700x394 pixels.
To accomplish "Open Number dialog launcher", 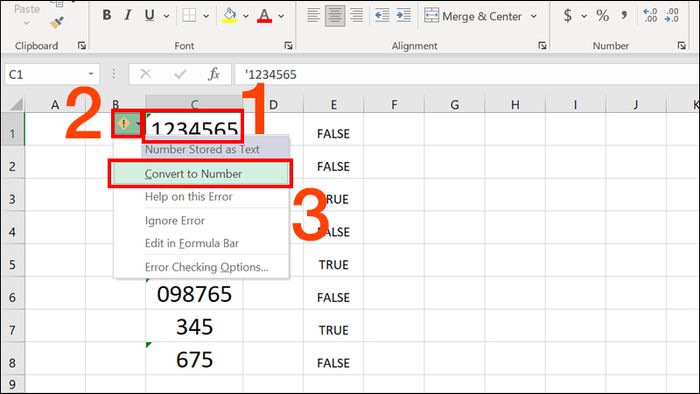I will click(681, 46).
